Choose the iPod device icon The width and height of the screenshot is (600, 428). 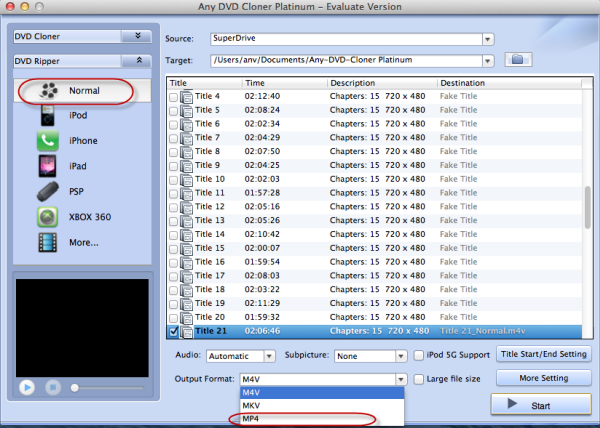[47, 116]
